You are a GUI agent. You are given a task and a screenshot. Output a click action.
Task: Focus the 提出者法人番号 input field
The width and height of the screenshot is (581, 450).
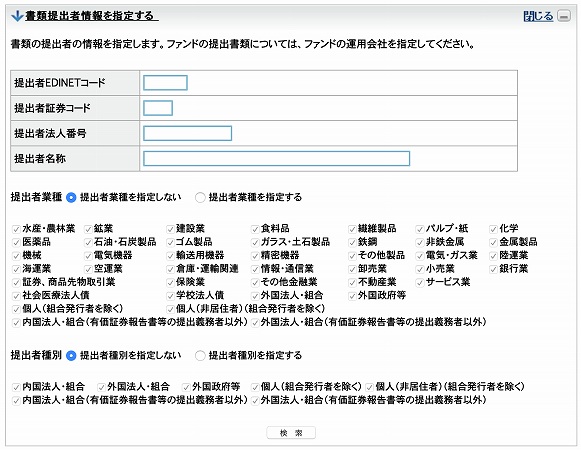coord(187,133)
